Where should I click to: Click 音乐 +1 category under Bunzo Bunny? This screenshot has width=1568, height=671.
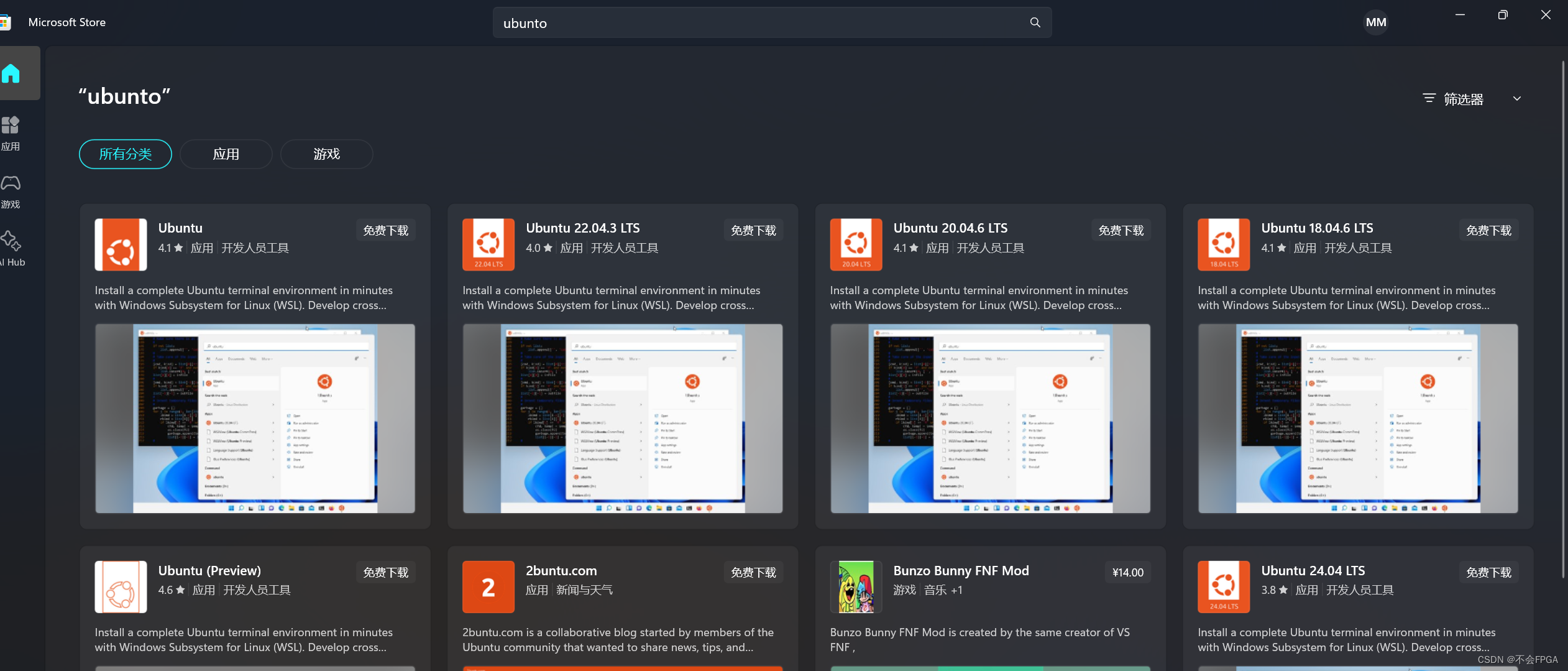[943, 590]
